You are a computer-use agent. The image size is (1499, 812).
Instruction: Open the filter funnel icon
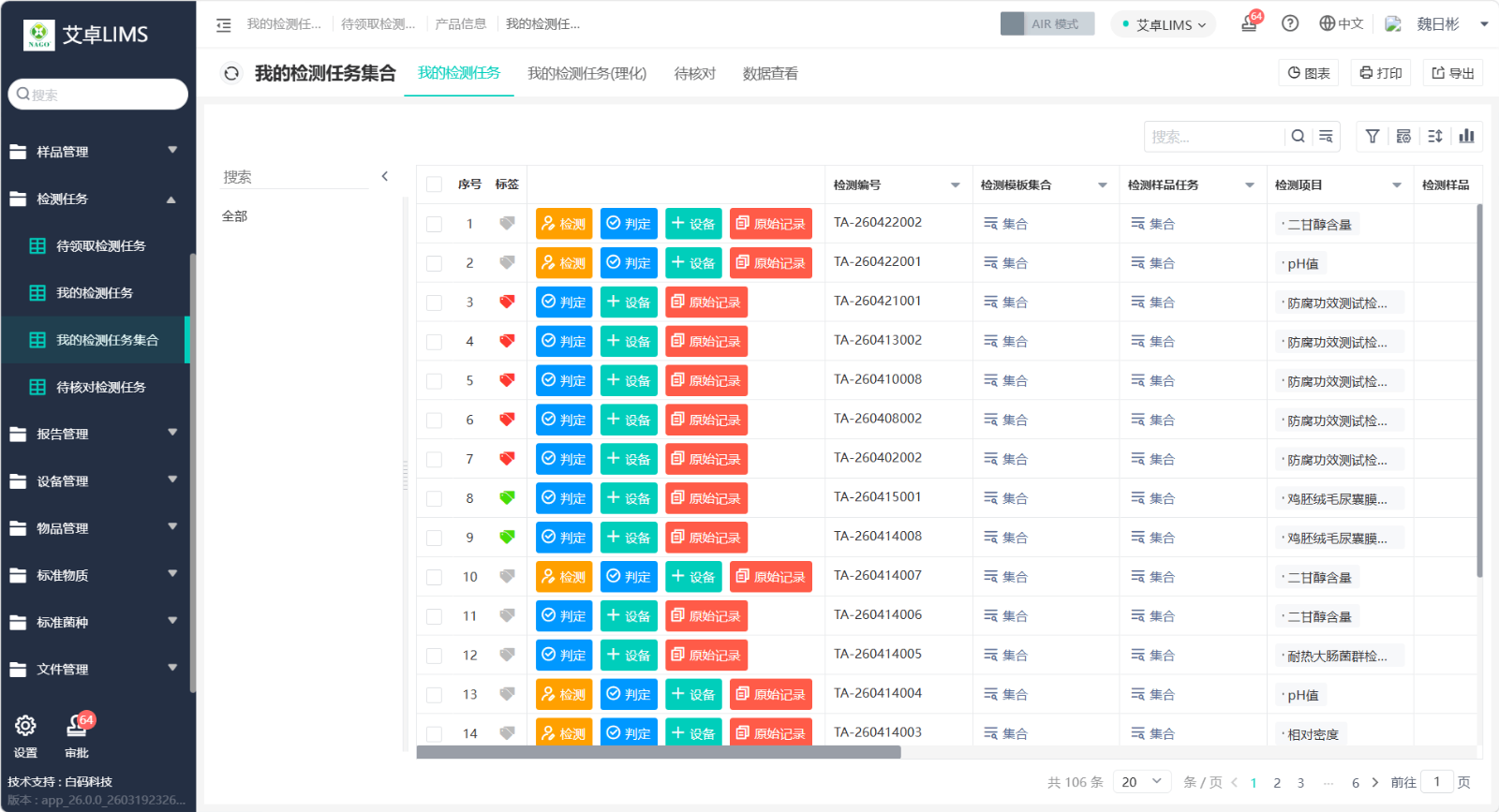(x=1373, y=137)
